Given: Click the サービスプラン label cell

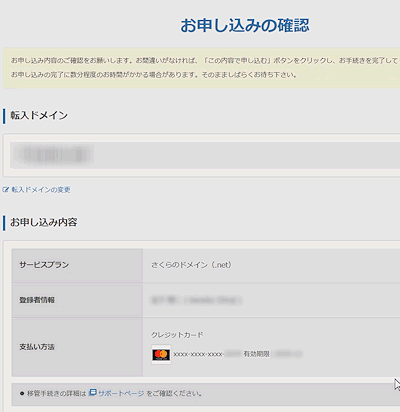Looking at the screenshot, I should (x=77, y=265).
